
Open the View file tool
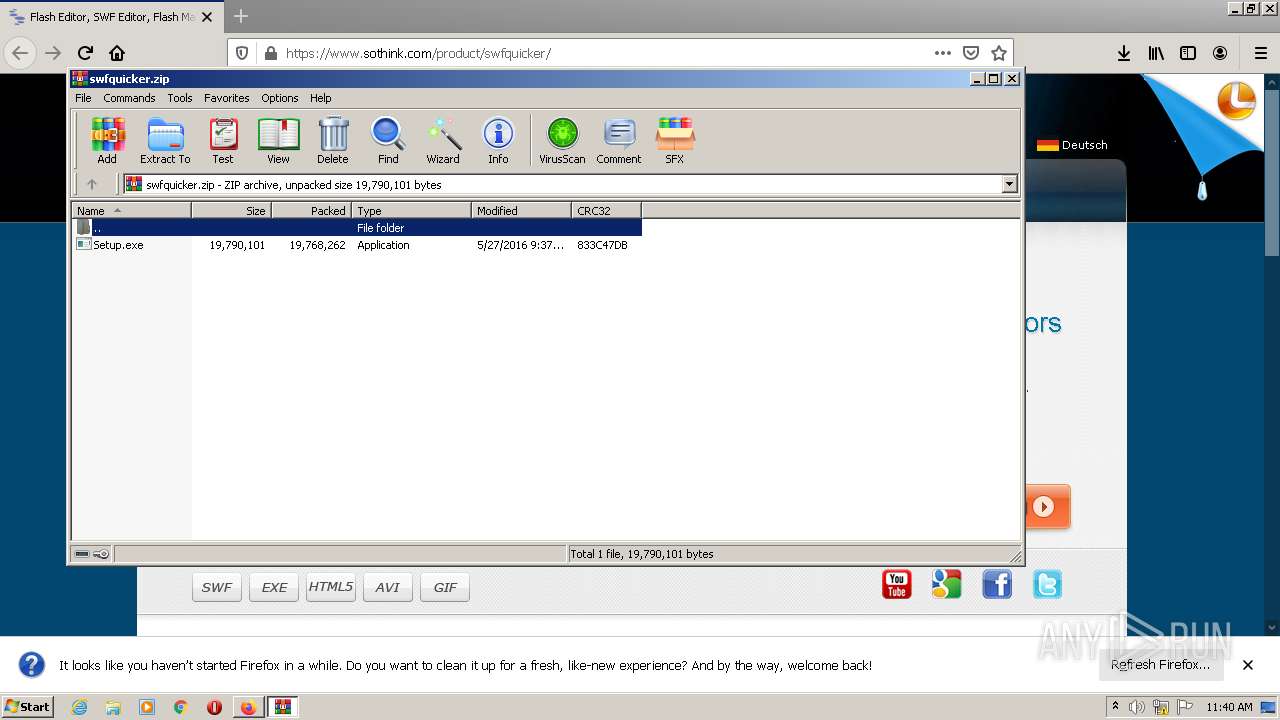tap(278, 140)
